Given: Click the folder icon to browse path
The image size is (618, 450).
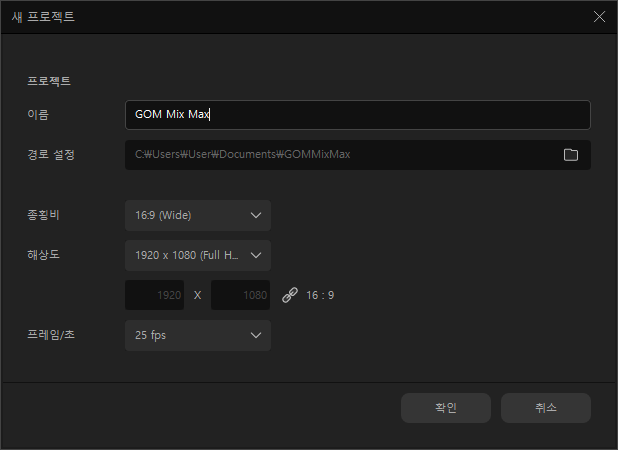Looking at the screenshot, I should (571, 155).
